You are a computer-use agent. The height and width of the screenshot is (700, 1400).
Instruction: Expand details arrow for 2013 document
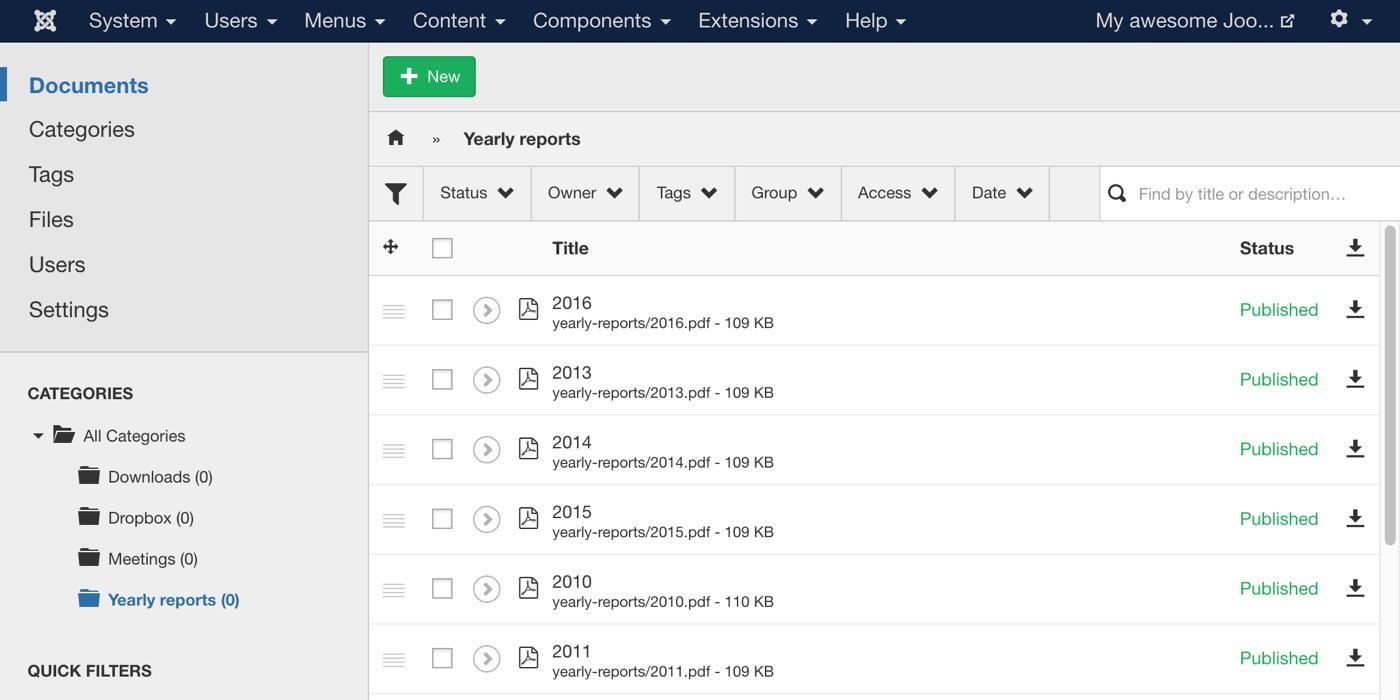pos(486,380)
